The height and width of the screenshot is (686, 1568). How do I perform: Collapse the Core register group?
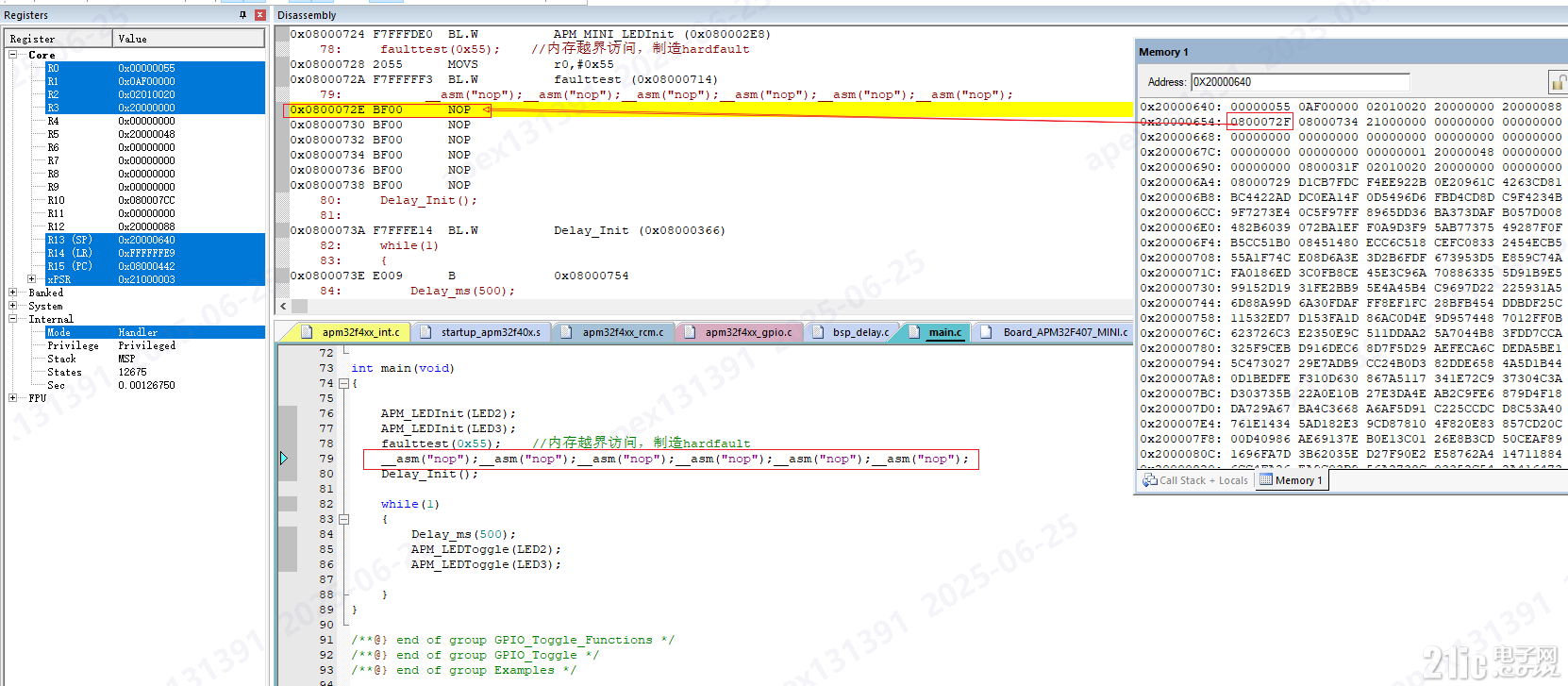click(13, 55)
